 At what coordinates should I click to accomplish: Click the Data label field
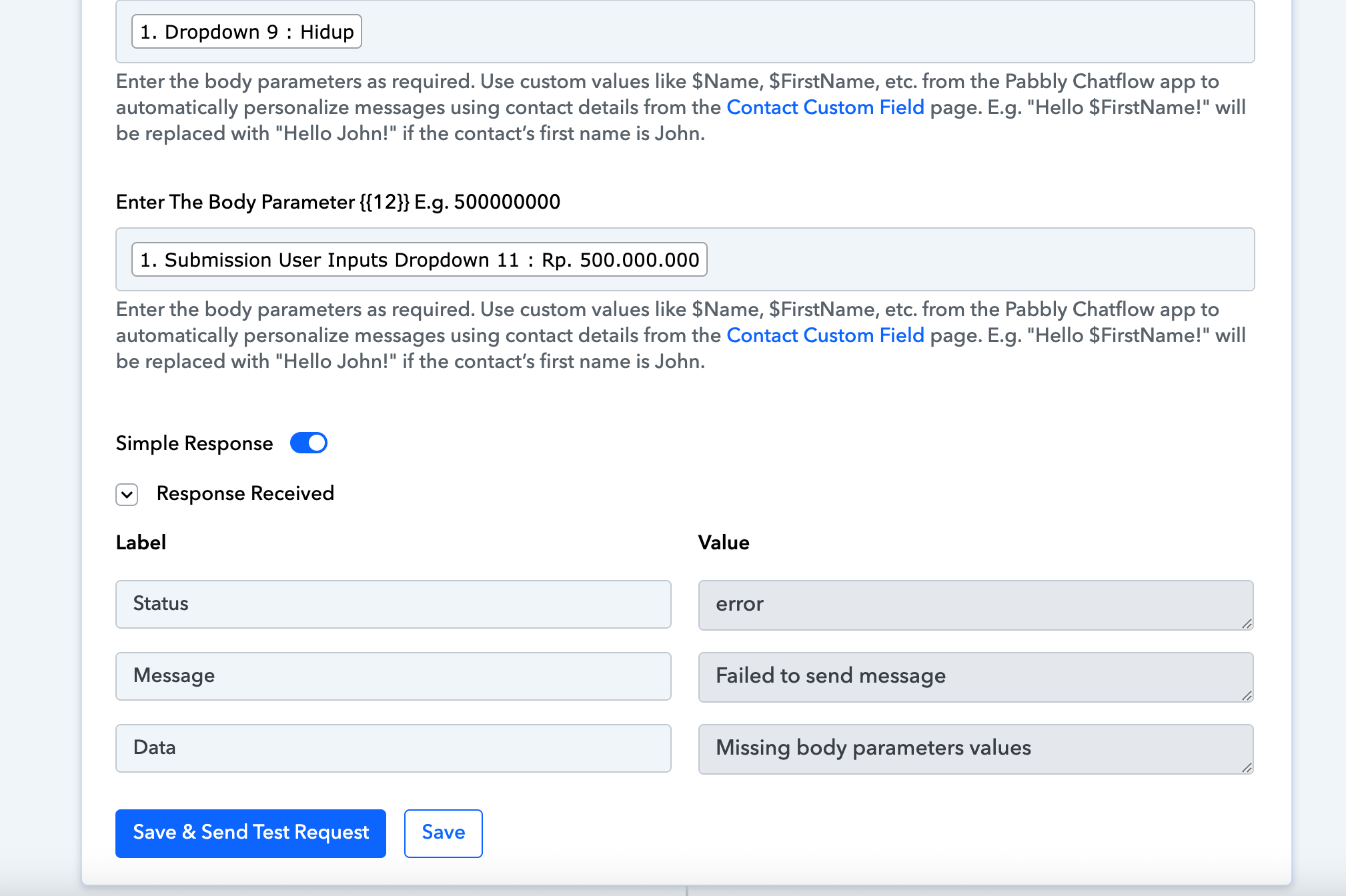point(393,748)
